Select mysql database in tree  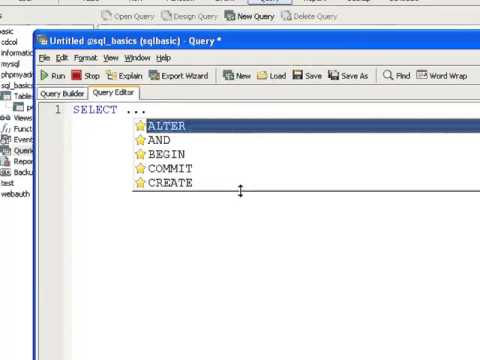point(10,64)
